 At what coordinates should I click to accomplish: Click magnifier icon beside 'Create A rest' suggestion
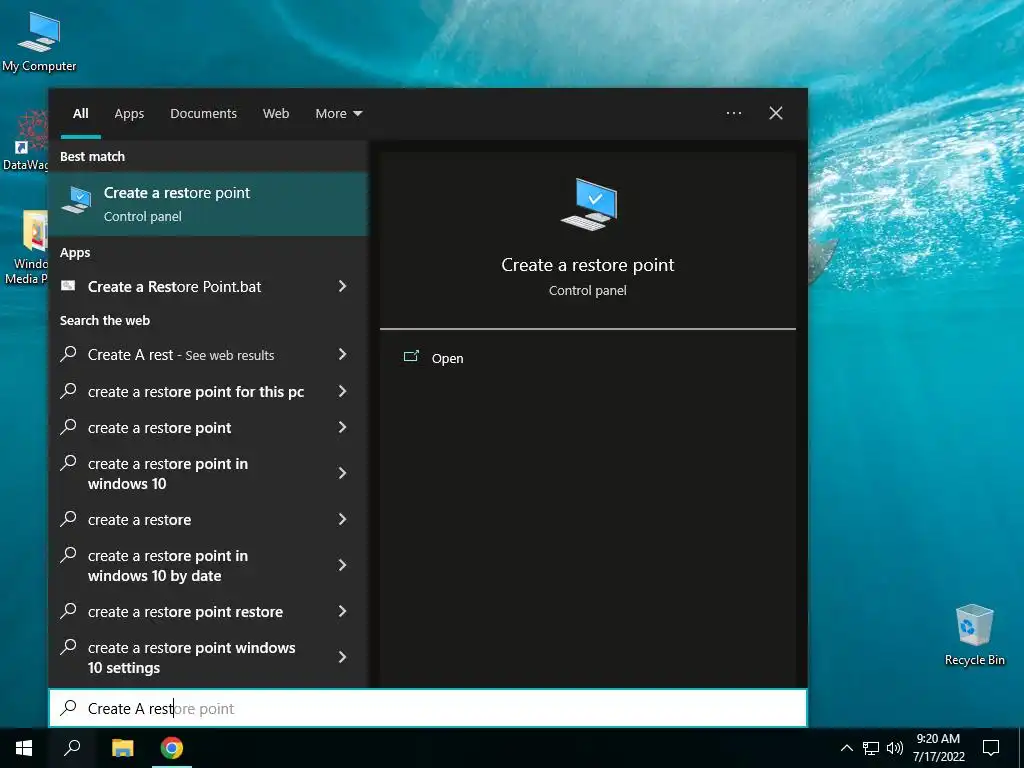coord(68,354)
